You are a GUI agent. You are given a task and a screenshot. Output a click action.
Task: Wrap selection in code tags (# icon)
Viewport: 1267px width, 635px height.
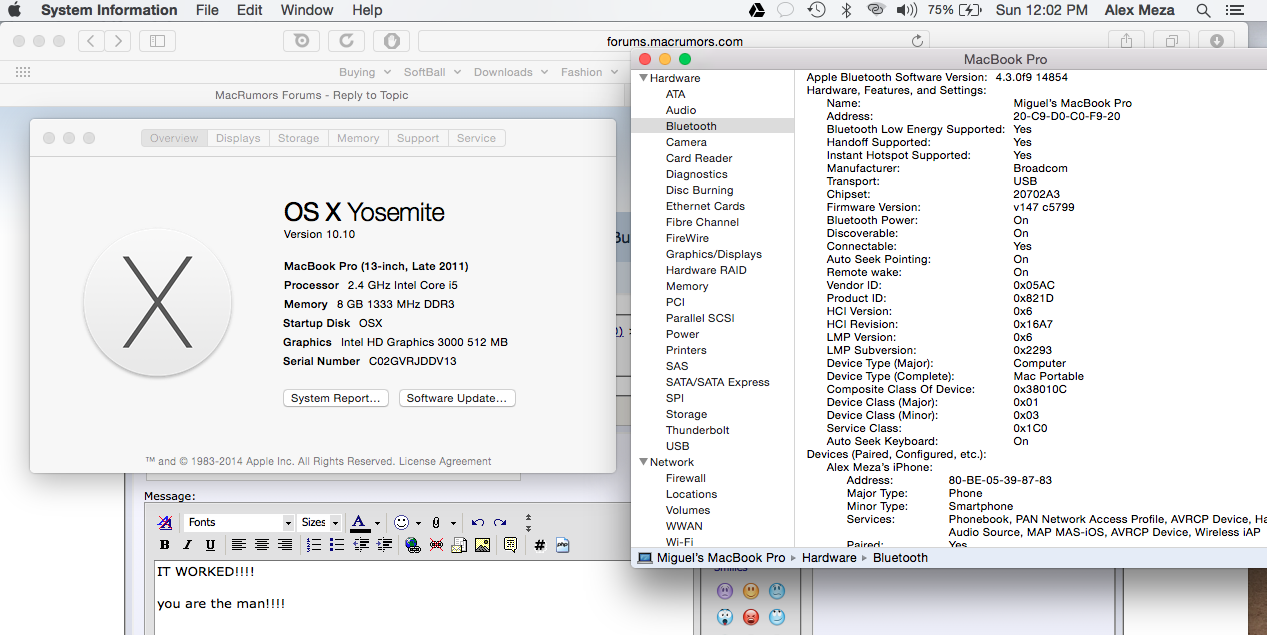tap(539, 545)
